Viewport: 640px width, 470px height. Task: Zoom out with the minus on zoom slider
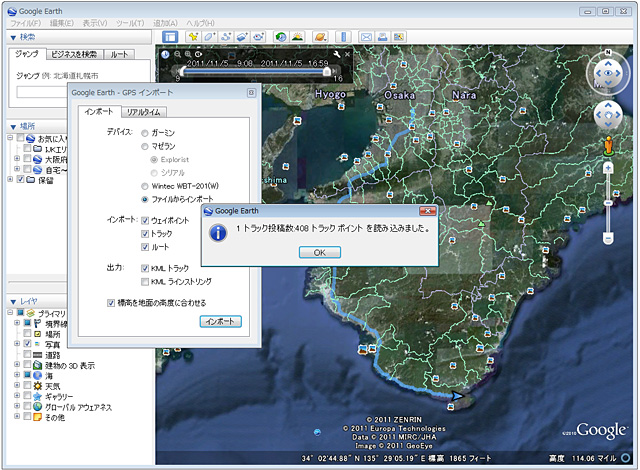[x=608, y=238]
